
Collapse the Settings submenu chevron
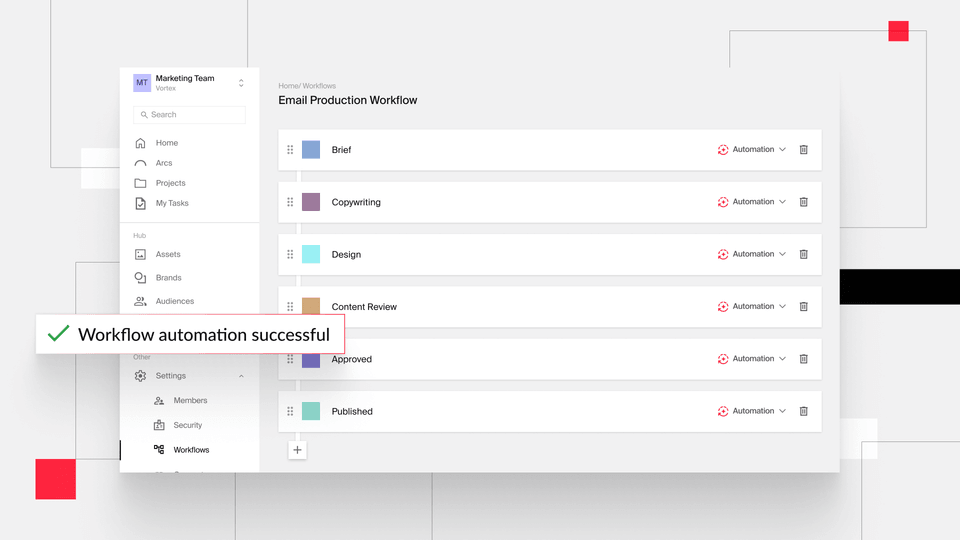tap(241, 376)
